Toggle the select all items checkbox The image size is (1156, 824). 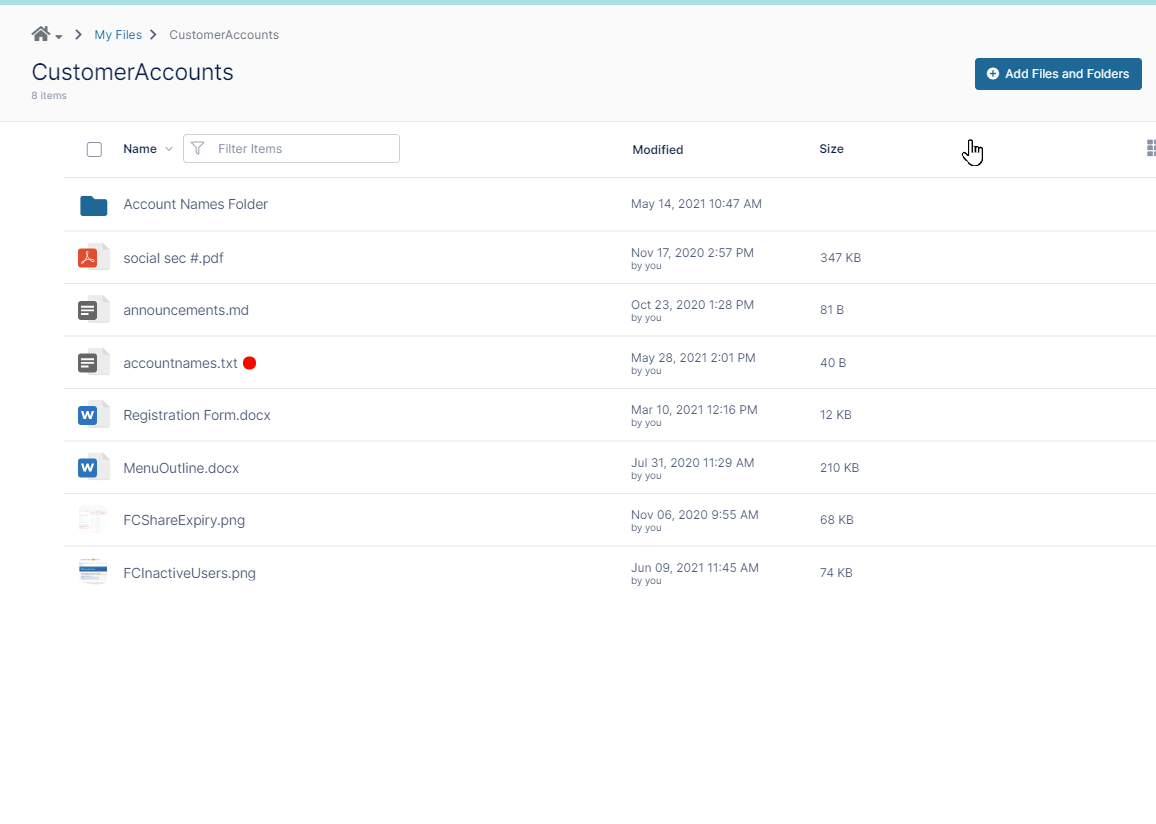(94, 149)
